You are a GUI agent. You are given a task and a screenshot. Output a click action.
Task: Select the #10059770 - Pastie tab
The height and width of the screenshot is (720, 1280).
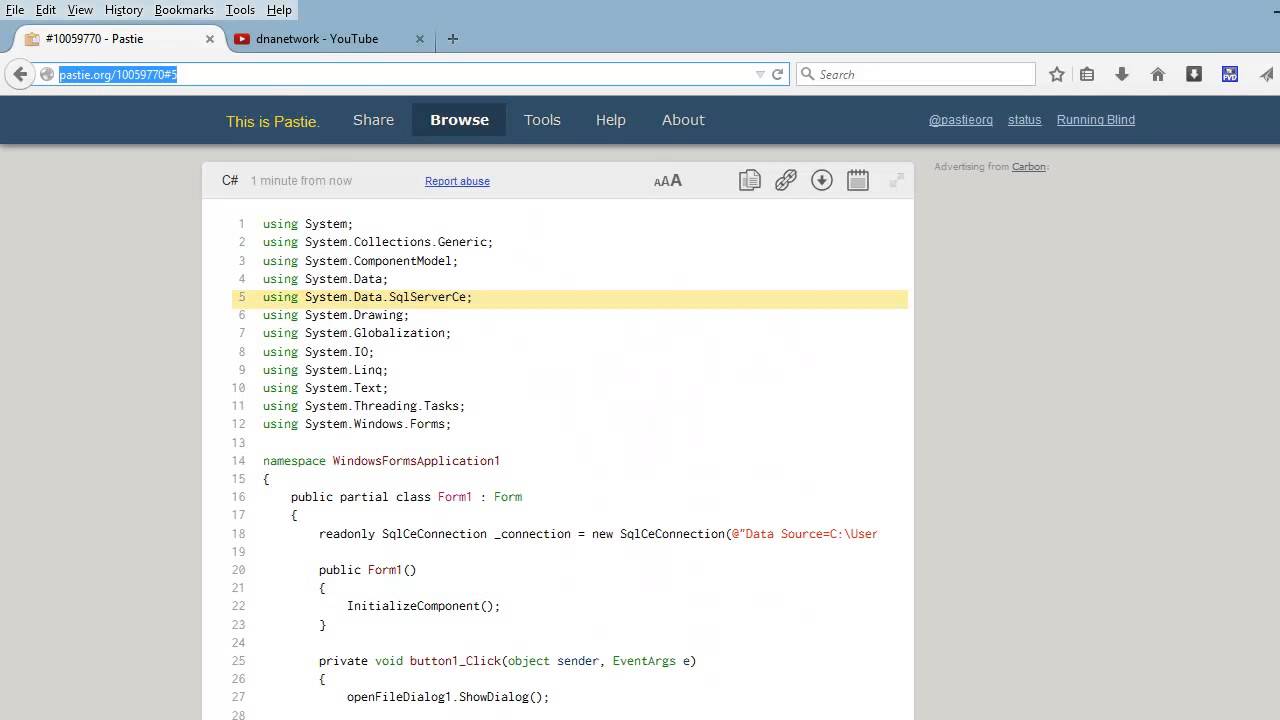click(x=119, y=39)
